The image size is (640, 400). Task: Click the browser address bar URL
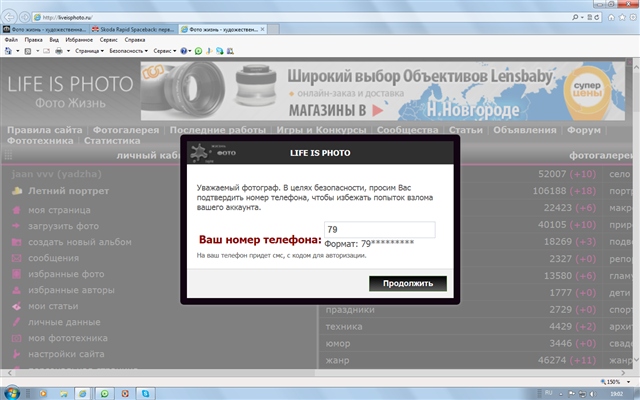[x=100, y=17]
